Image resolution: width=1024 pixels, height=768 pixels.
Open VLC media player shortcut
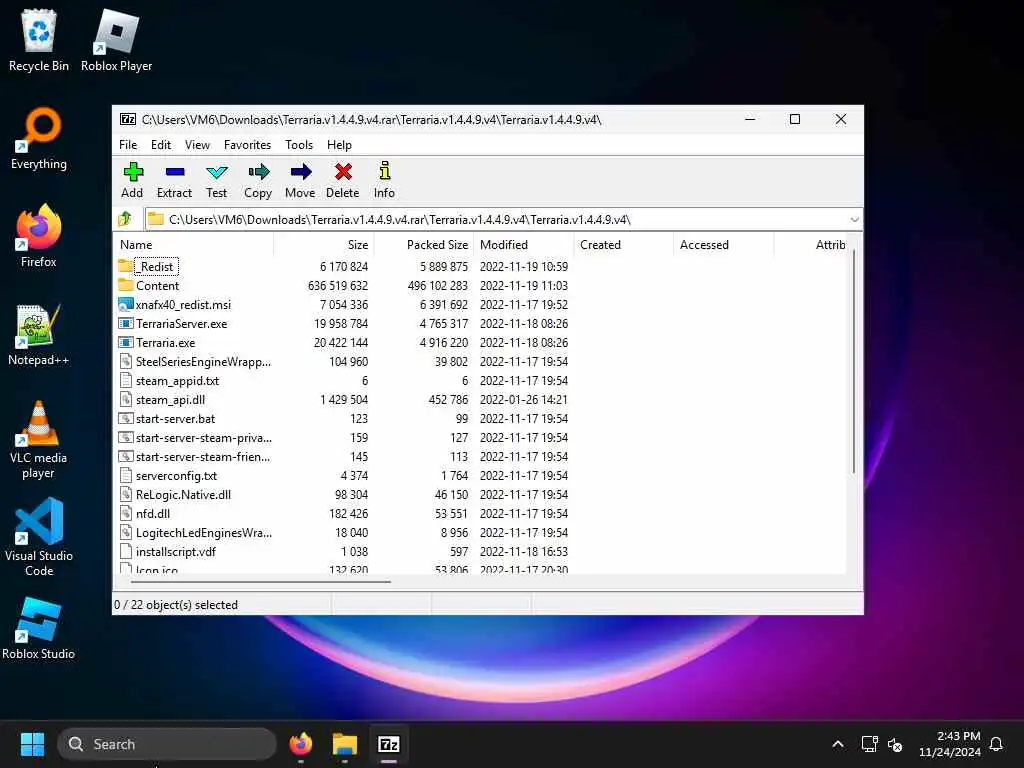tap(39, 440)
